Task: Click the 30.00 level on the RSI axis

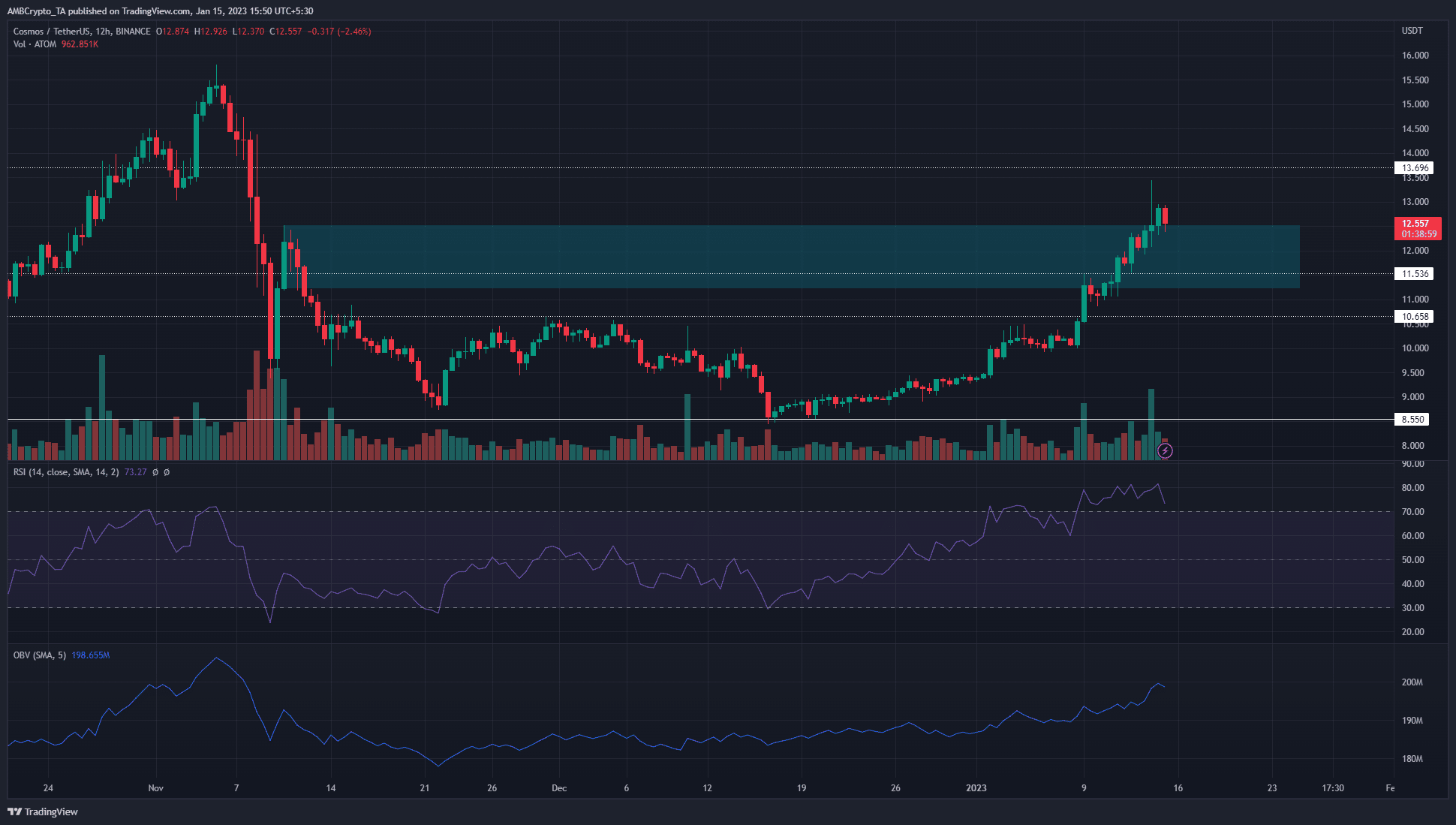Action: (x=1412, y=608)
